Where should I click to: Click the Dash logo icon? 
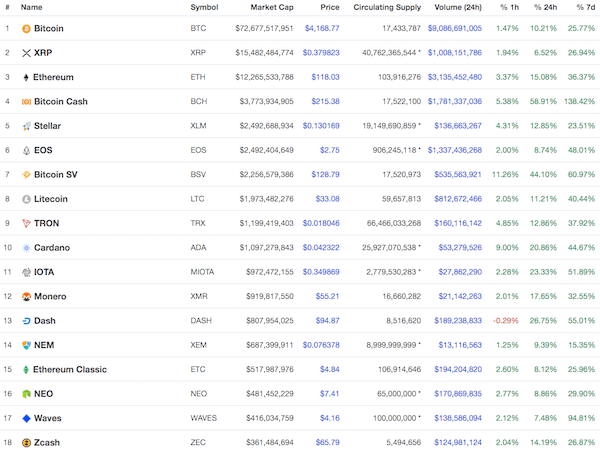coord(26,321)
